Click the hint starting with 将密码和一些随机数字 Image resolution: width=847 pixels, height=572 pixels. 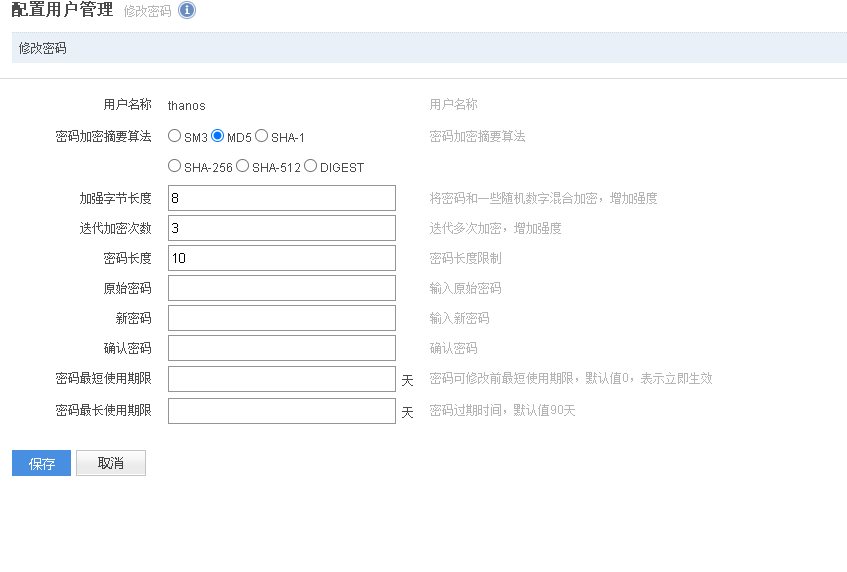[x=543, y=198]
